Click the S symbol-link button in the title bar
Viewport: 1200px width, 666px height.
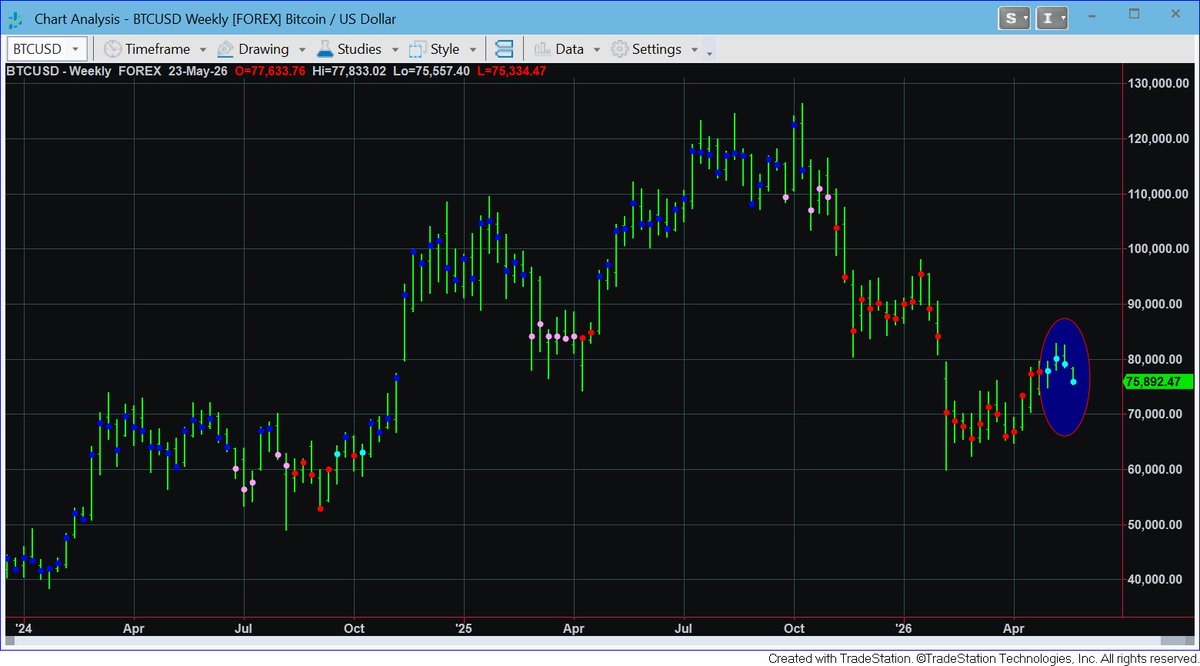[1016, 18]
